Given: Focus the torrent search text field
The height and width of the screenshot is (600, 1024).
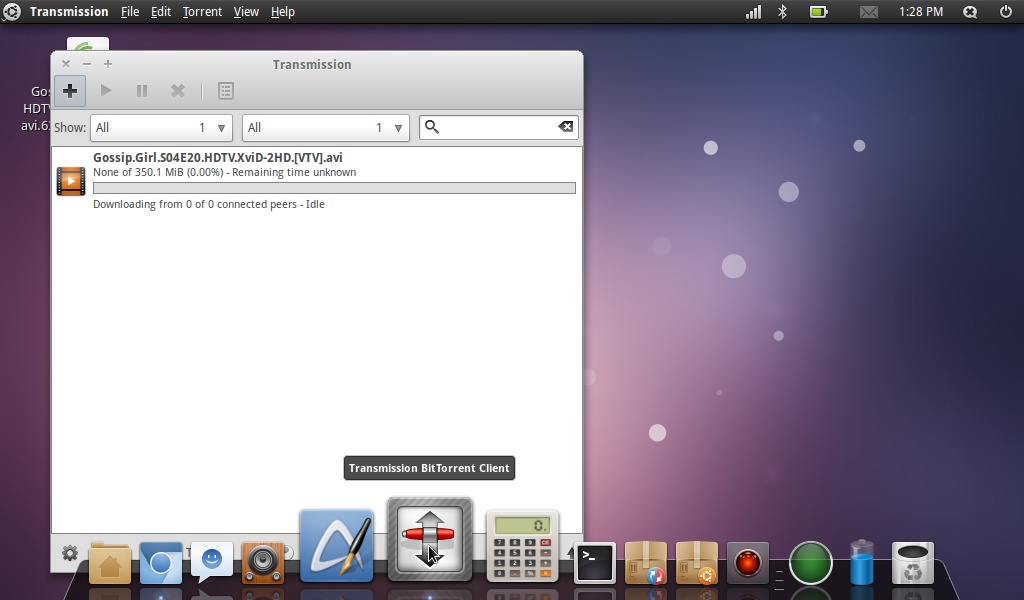Looking at the screenshot, I should [498, 127].
